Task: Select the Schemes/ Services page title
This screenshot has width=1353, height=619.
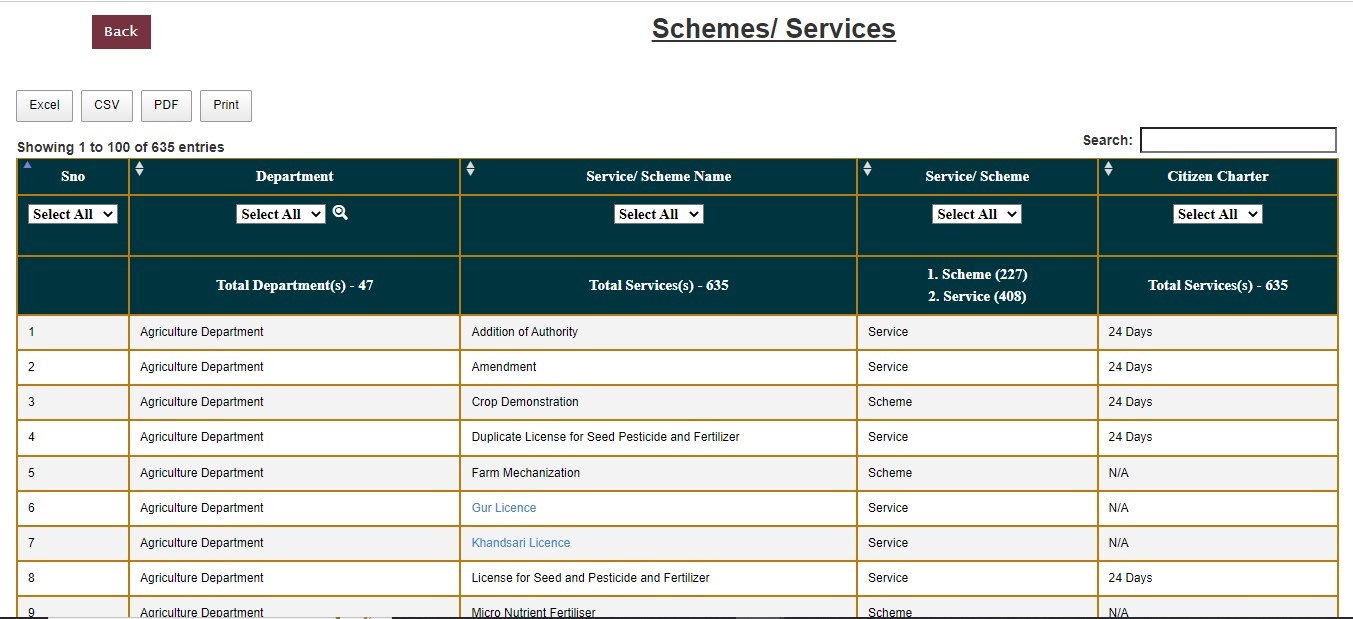Action: [774, 29]
